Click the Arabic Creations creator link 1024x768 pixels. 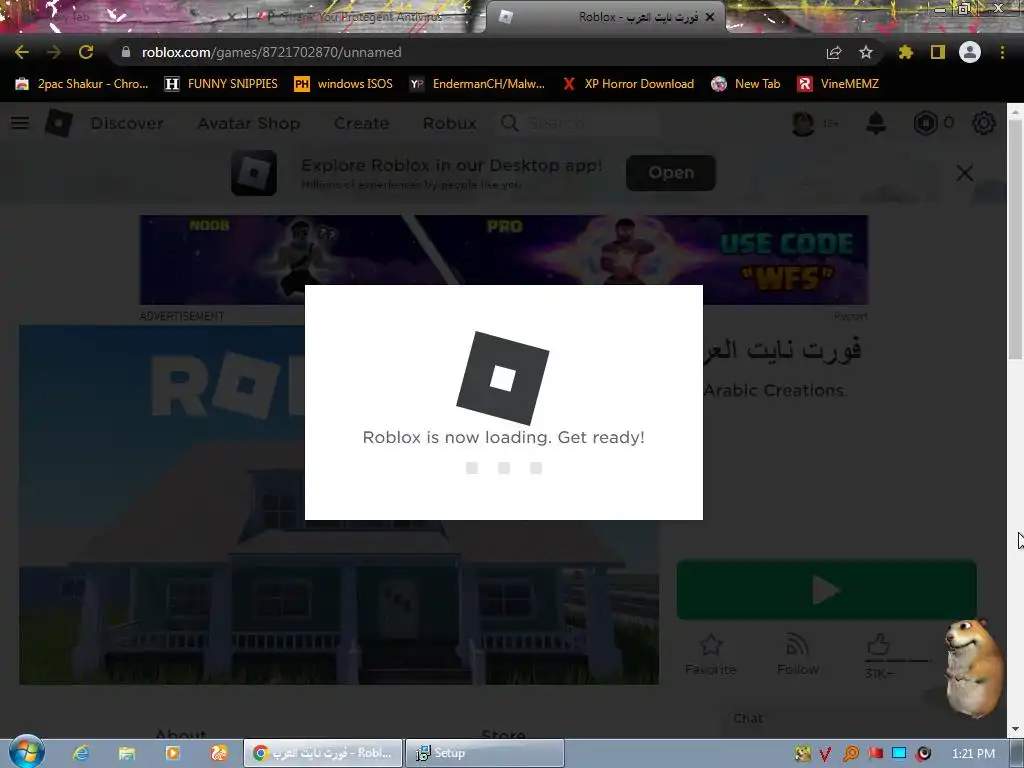click(x=774, y=391)
